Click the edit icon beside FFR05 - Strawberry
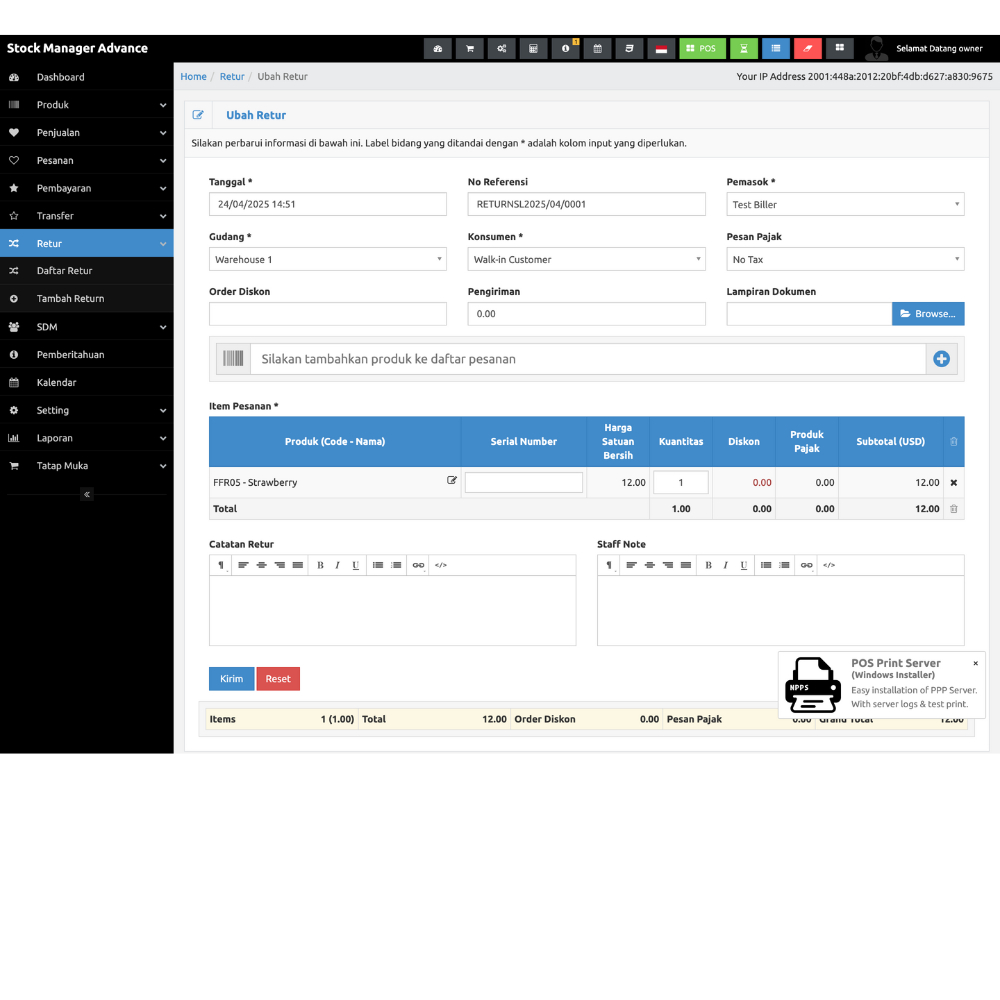This screenshot has height=1000, width=1000. point(452,481)
